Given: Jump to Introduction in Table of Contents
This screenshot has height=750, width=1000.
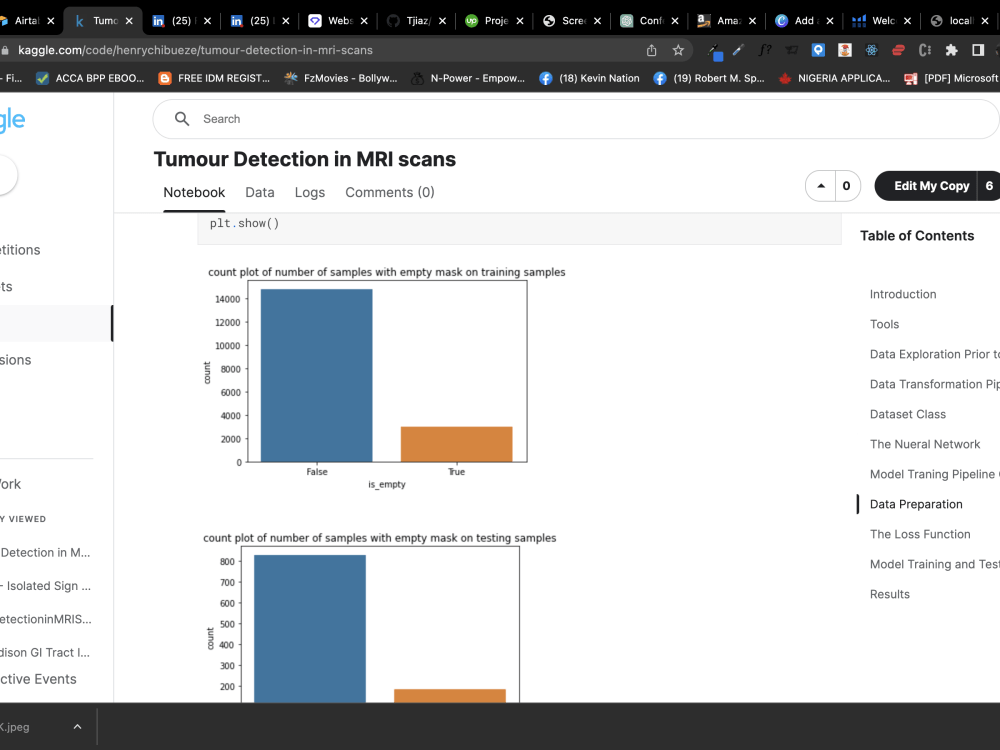Looking at the screenshot, I should click(x=903, y=294).
